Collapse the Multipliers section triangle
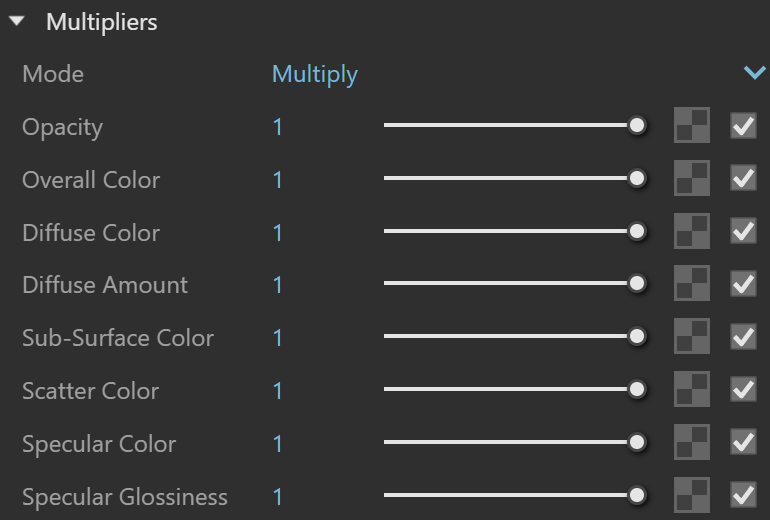Screen dimensions: 770x520 (x=17, y=21)
